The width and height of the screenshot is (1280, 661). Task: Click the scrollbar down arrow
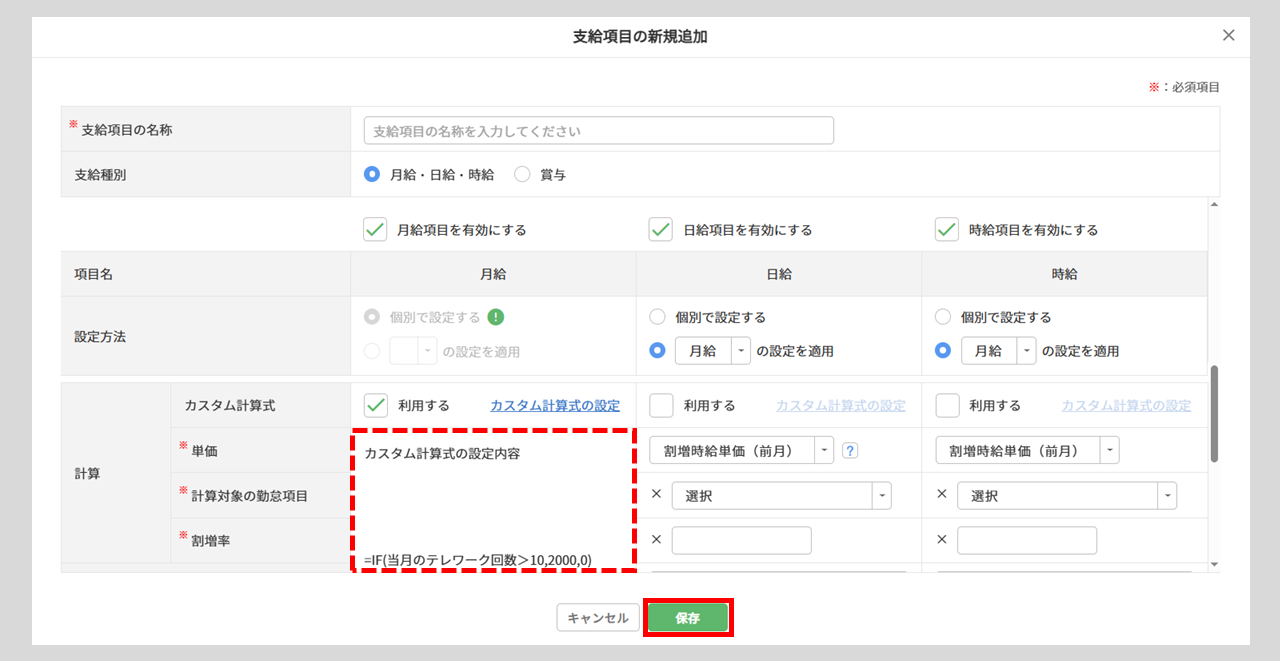pos(1214,564)
